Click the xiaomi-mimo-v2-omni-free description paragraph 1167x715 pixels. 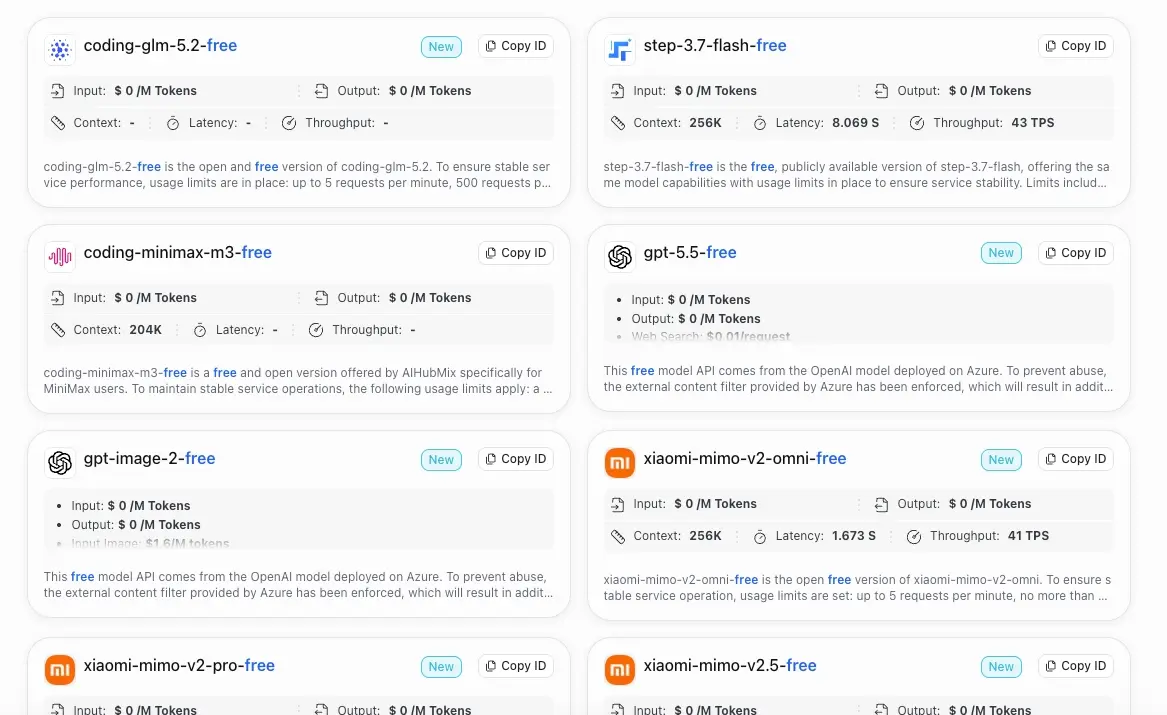point(857,588)
